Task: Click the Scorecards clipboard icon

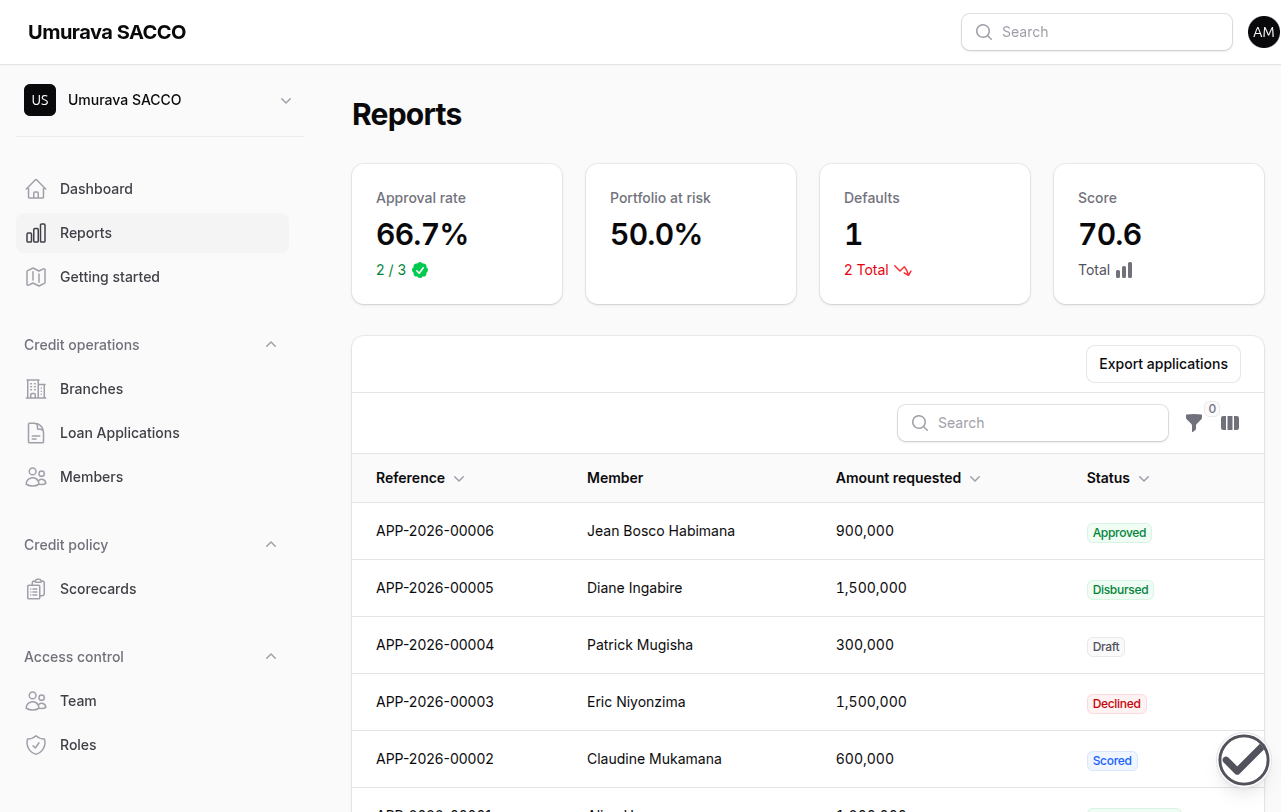Action: (x=36, y=589)
